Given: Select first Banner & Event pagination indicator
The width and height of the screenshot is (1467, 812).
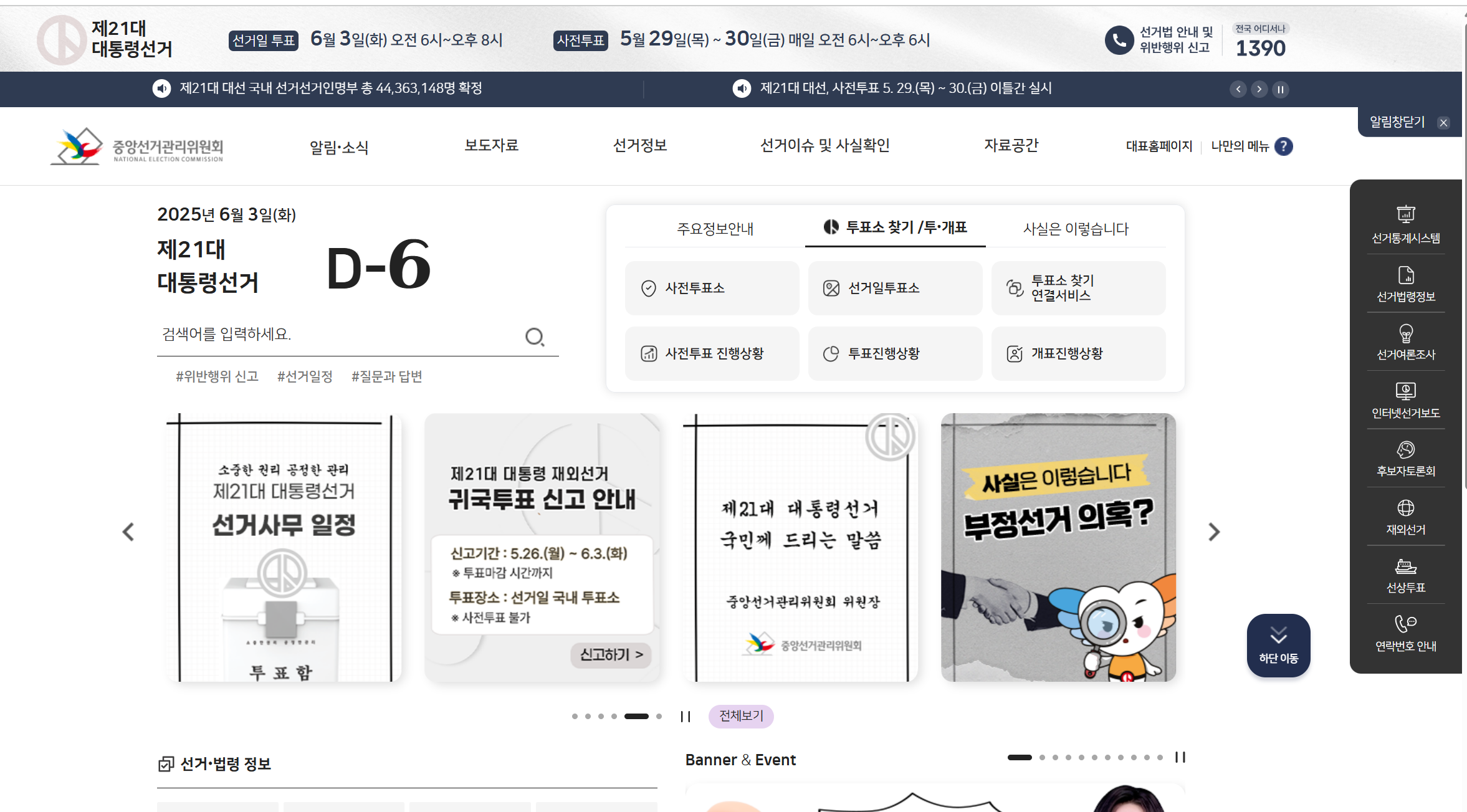Looking at the screenshot, I should coord(1020,758).
